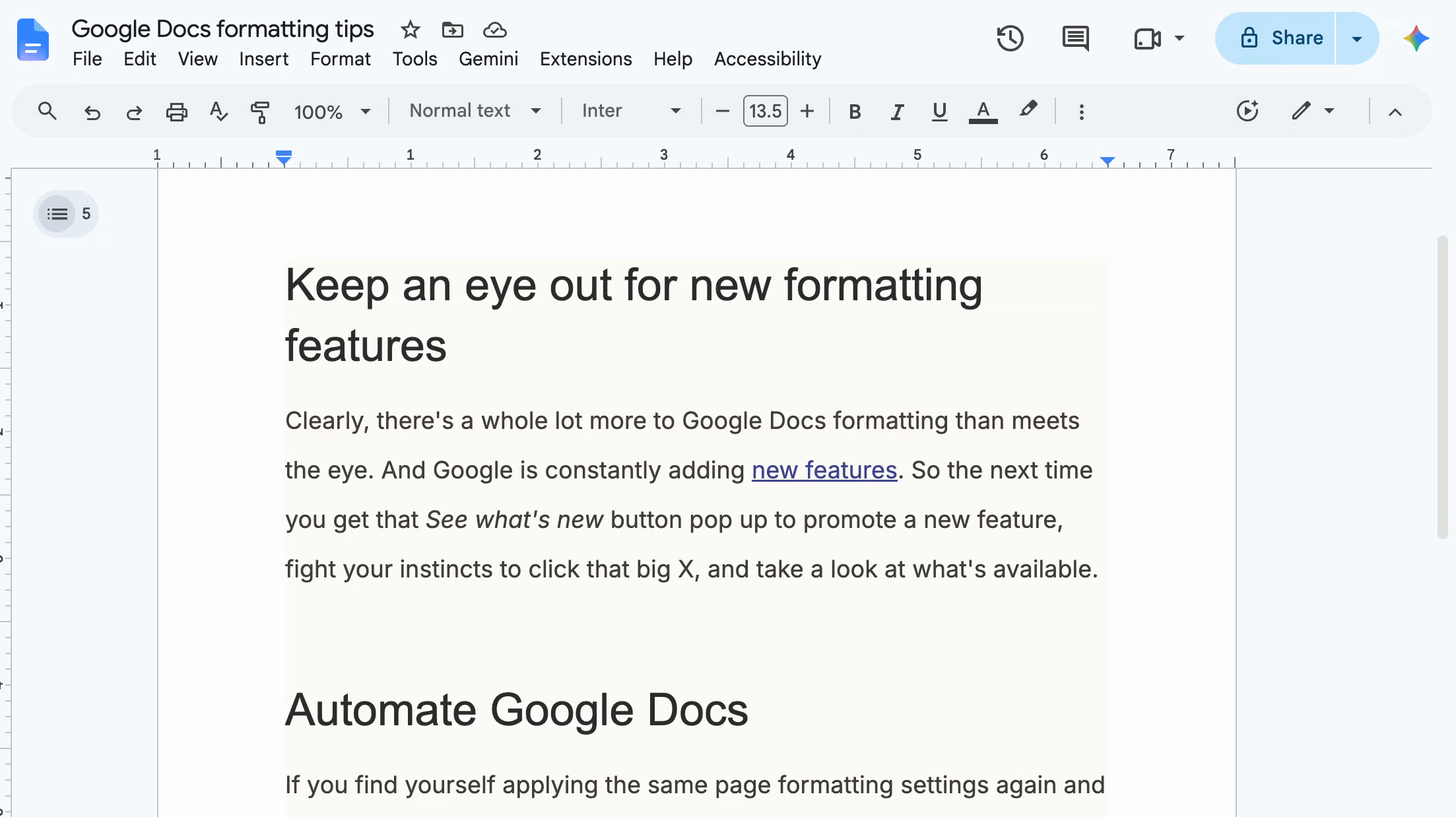Check the cloud save status icon
Viewport: 1456px width, 817px height.
pos(495,30)
